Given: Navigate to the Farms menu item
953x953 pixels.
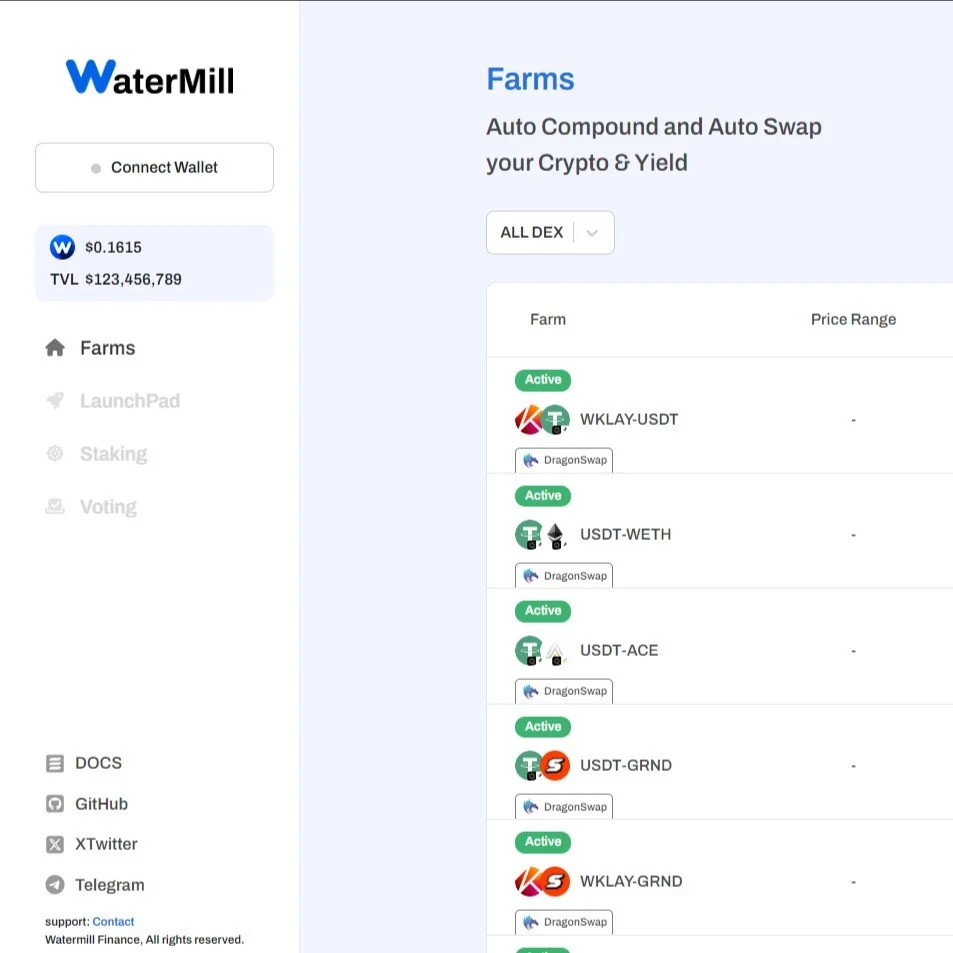Looking at the screenshot, I should pos(107,348).
